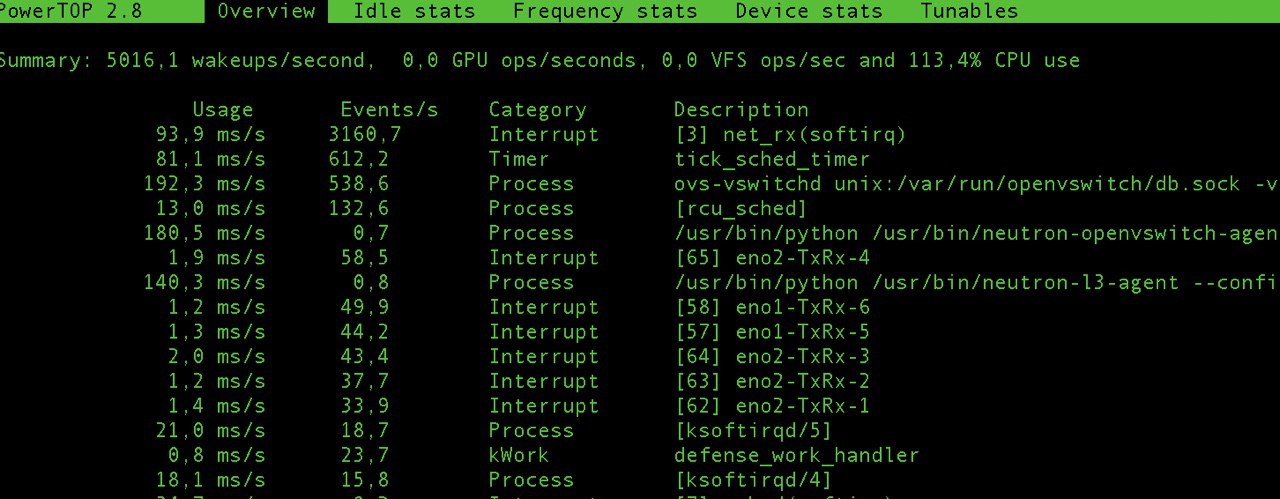This screenshot has height=499, width=1280.
Task: Select the tick_sched_timer row
Action: 772,159
